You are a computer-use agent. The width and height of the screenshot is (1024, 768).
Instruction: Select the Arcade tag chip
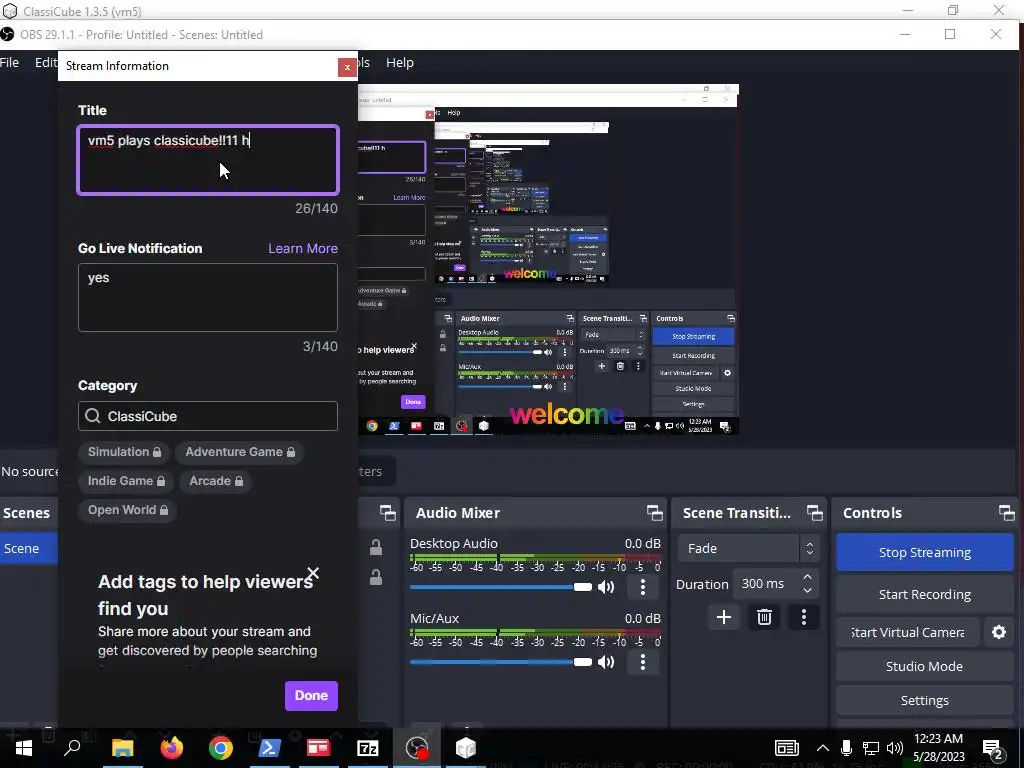click(216, 481)
